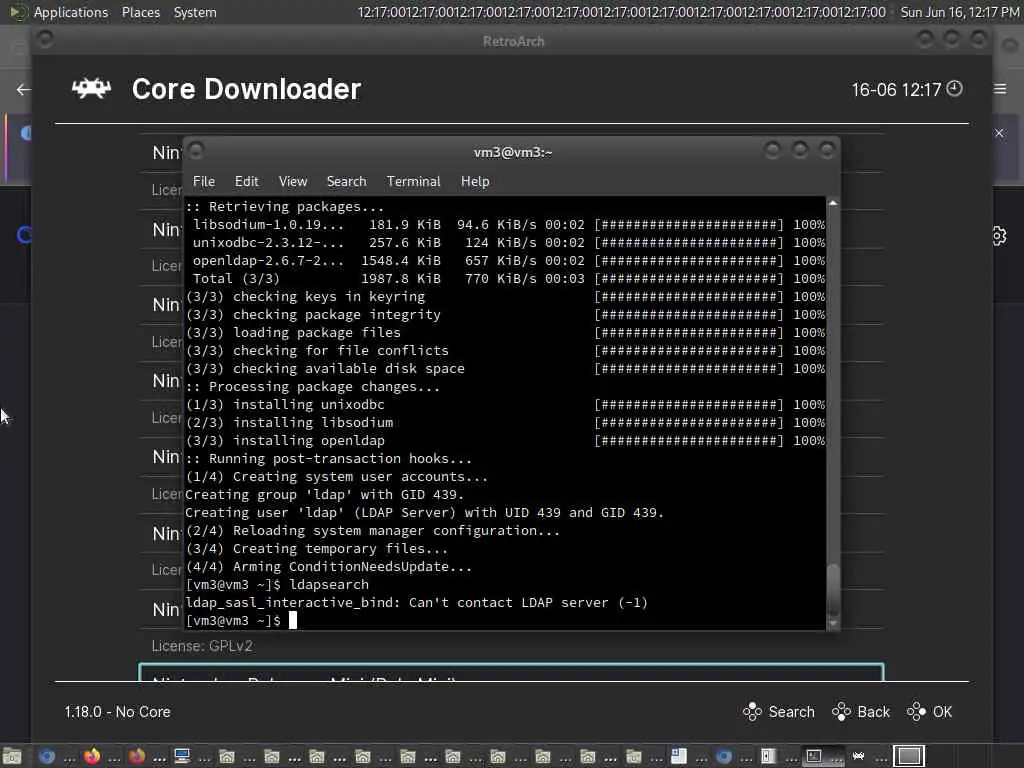Click the Search button in RetroArch footer
1024x768 pixels.
click(x=778, y=712)
